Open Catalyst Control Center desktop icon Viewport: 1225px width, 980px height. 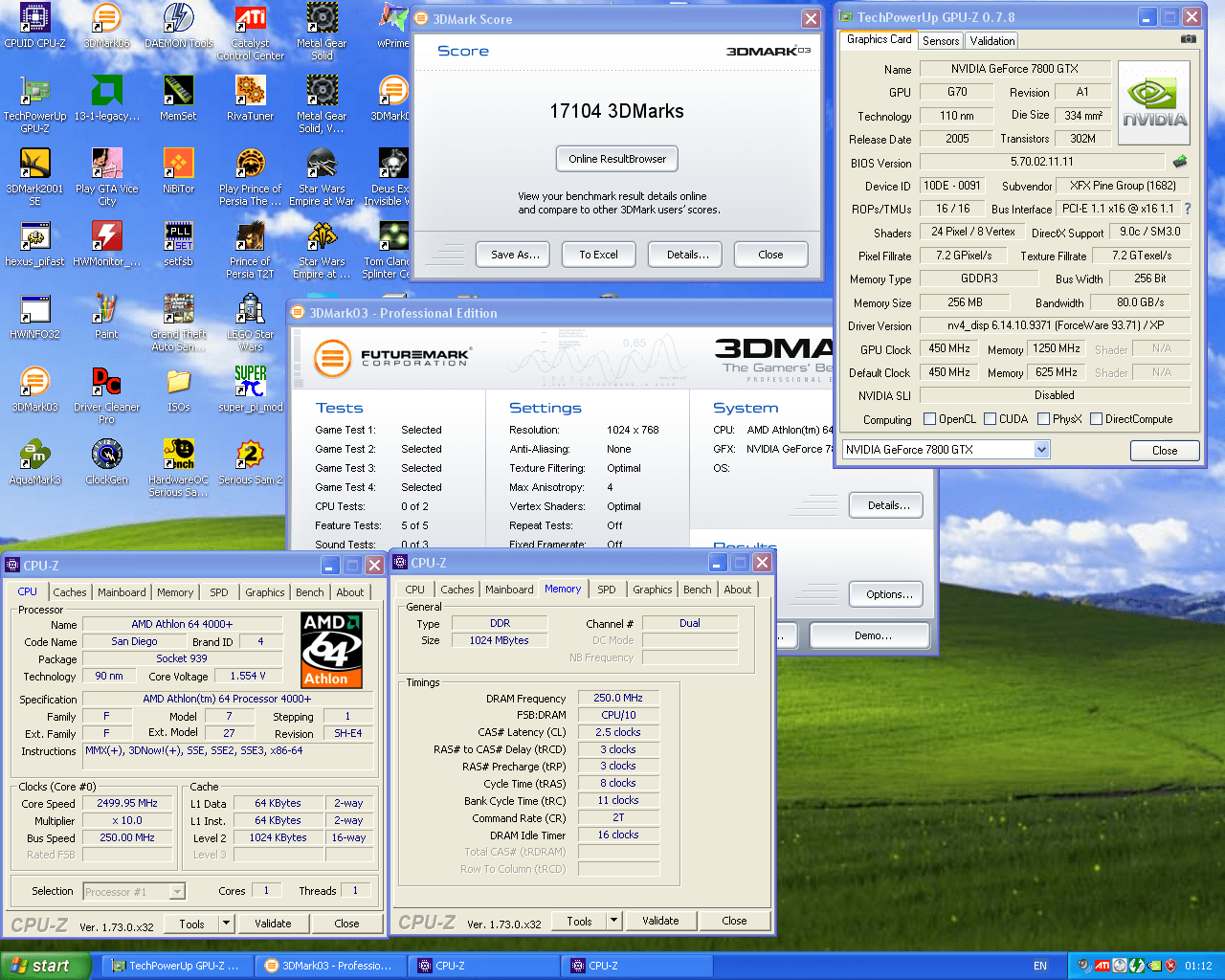pos(251,33)
